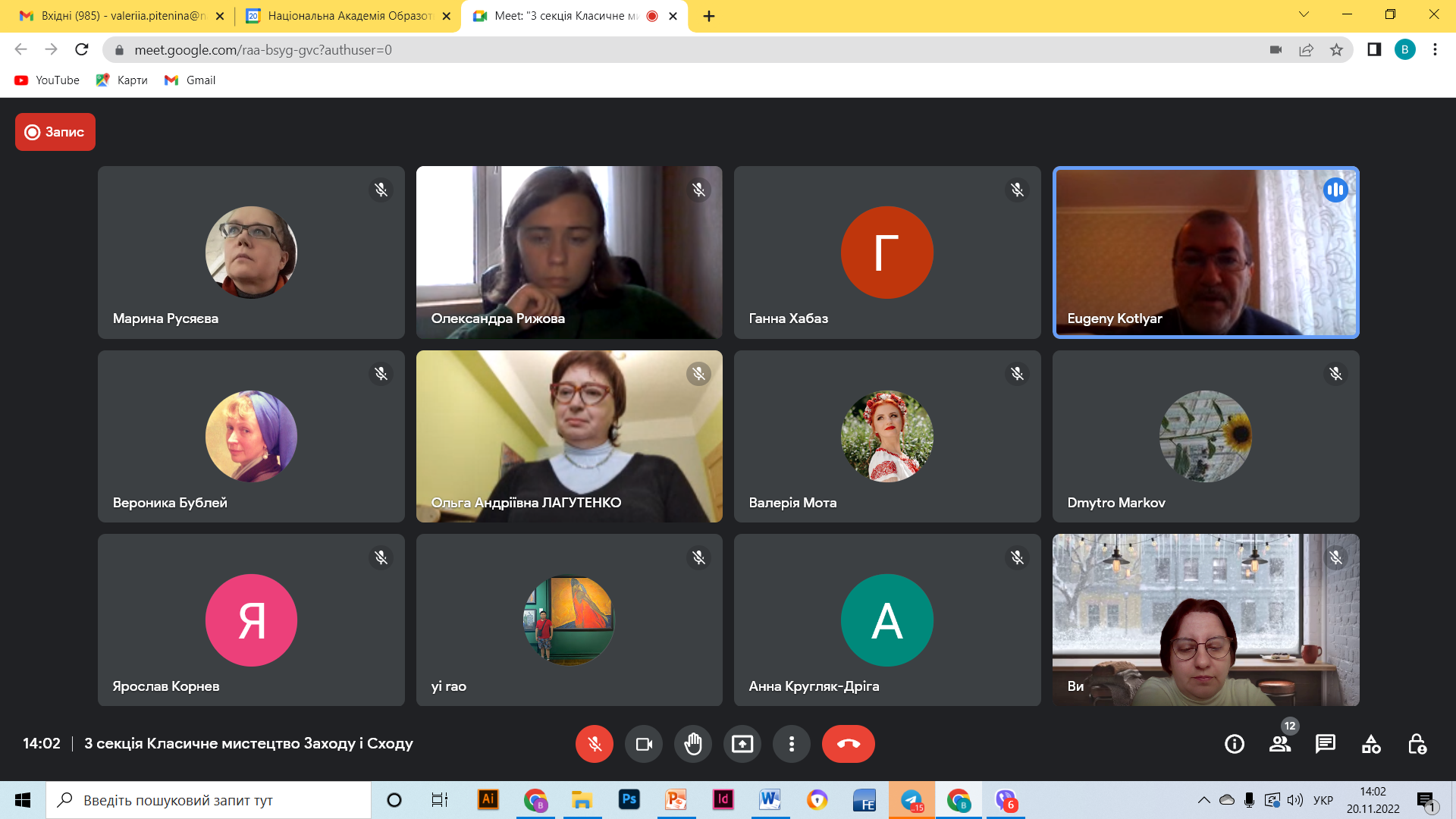Open meeting details info icon
The image size is (1456, 819).
pos(1235,744)
